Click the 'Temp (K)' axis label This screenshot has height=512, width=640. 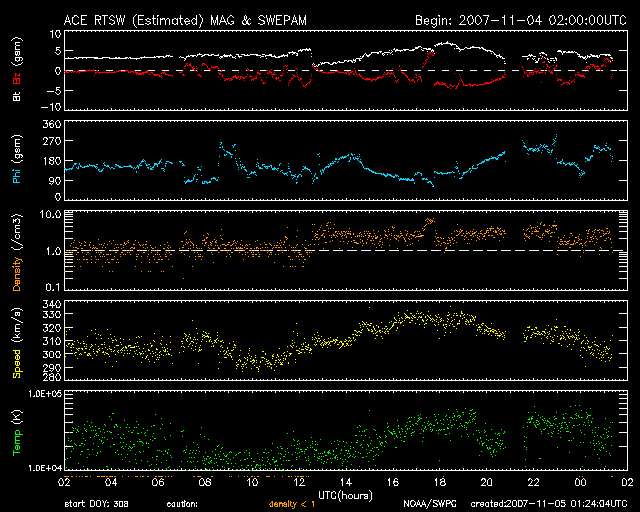[17, 433]
